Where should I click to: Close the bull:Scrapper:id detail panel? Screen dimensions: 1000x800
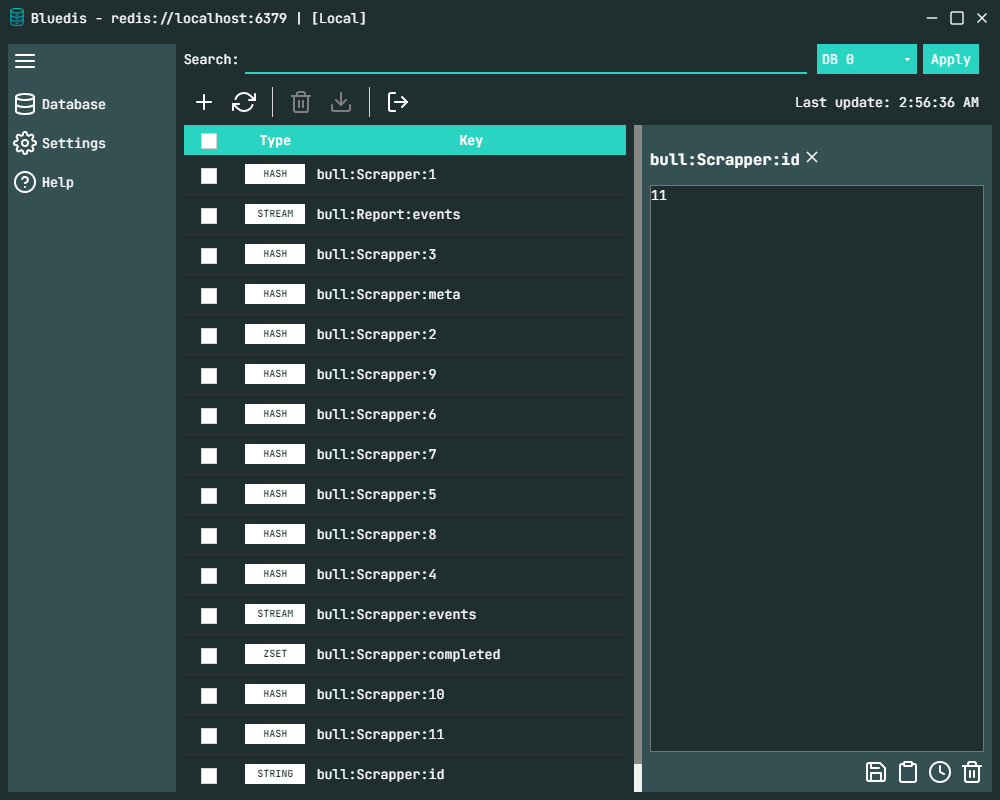812,157
